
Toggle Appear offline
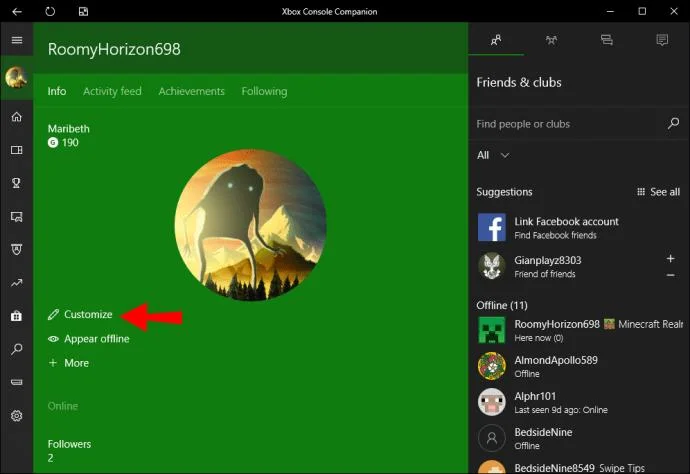89,339
